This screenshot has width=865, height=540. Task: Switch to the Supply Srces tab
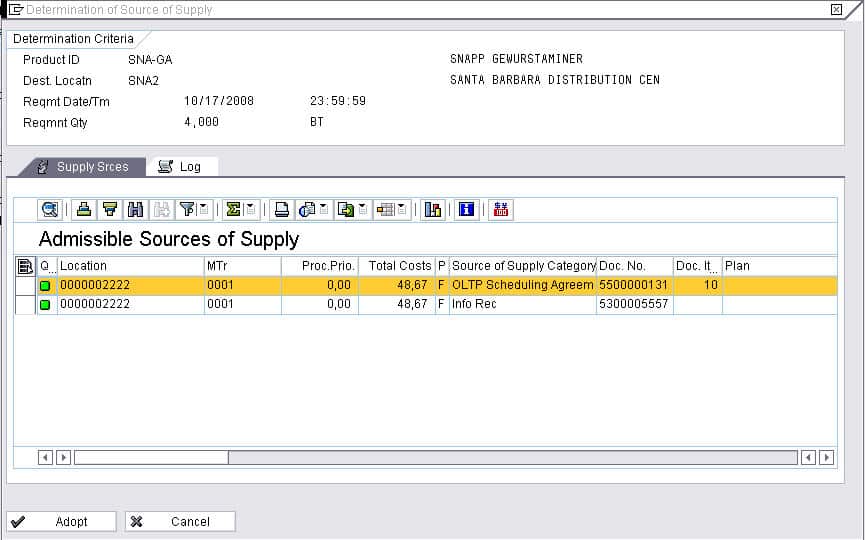point(83,167)
